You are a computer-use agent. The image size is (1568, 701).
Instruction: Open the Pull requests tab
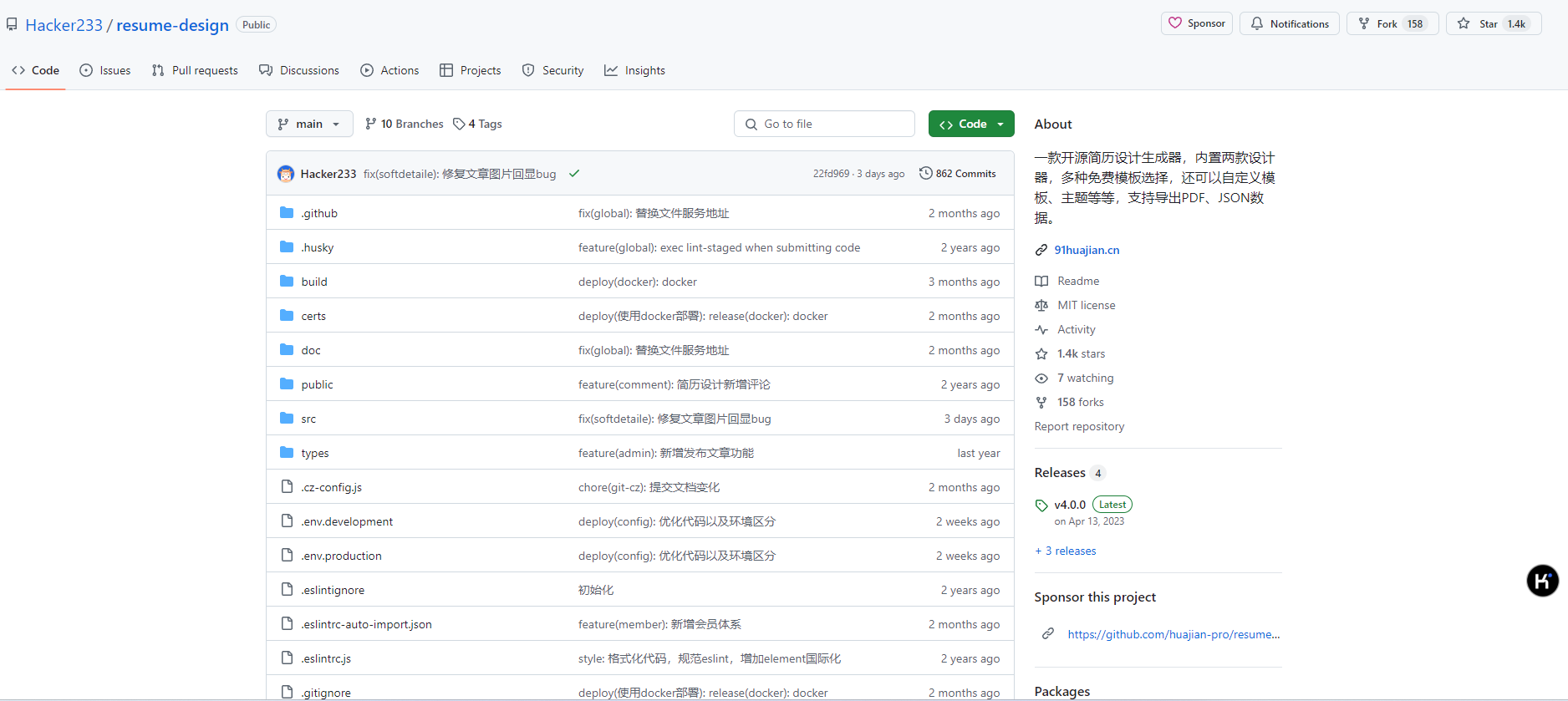(195, 70)
